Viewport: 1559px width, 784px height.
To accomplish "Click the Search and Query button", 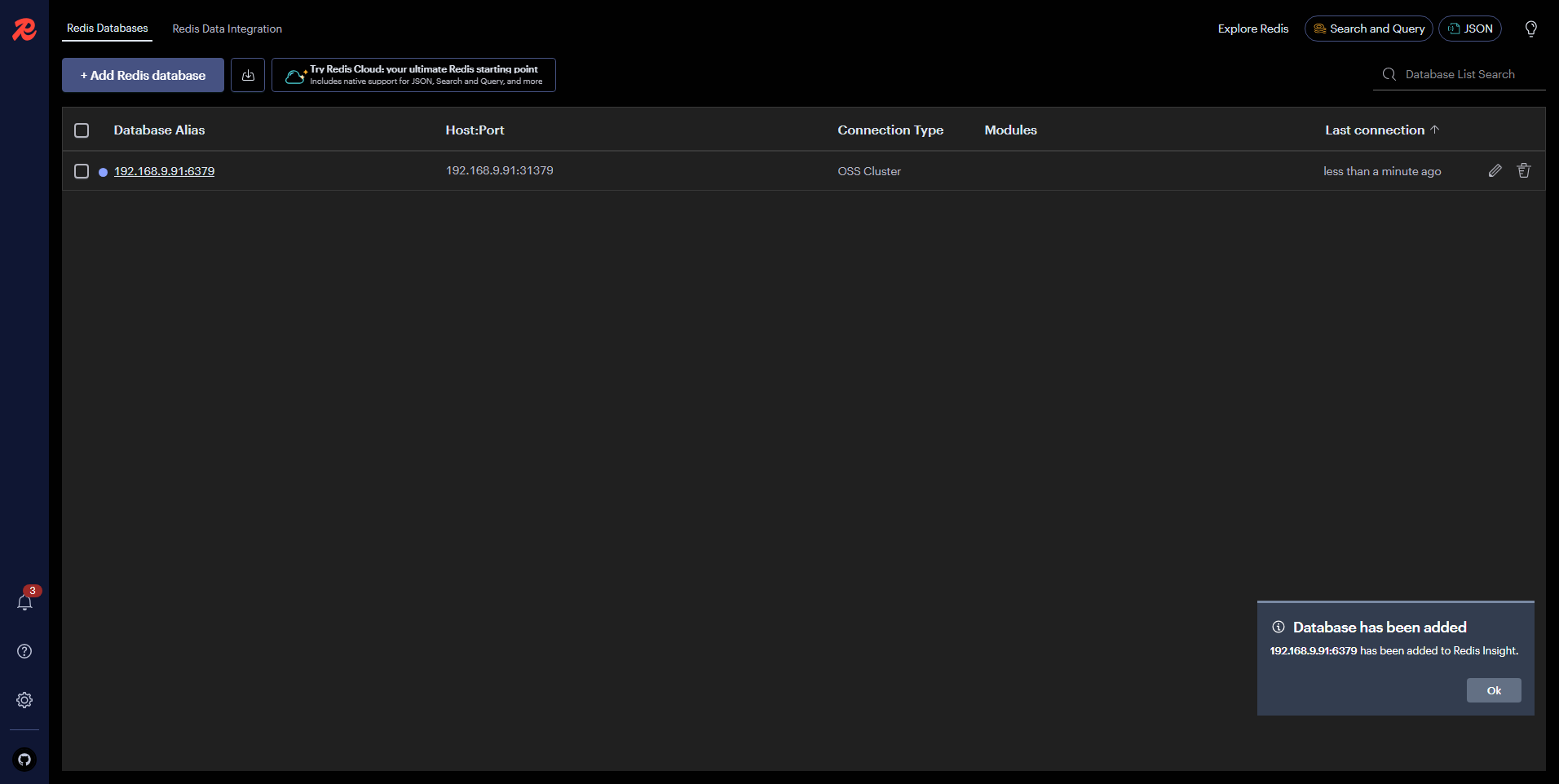I will coord(1369,29).
